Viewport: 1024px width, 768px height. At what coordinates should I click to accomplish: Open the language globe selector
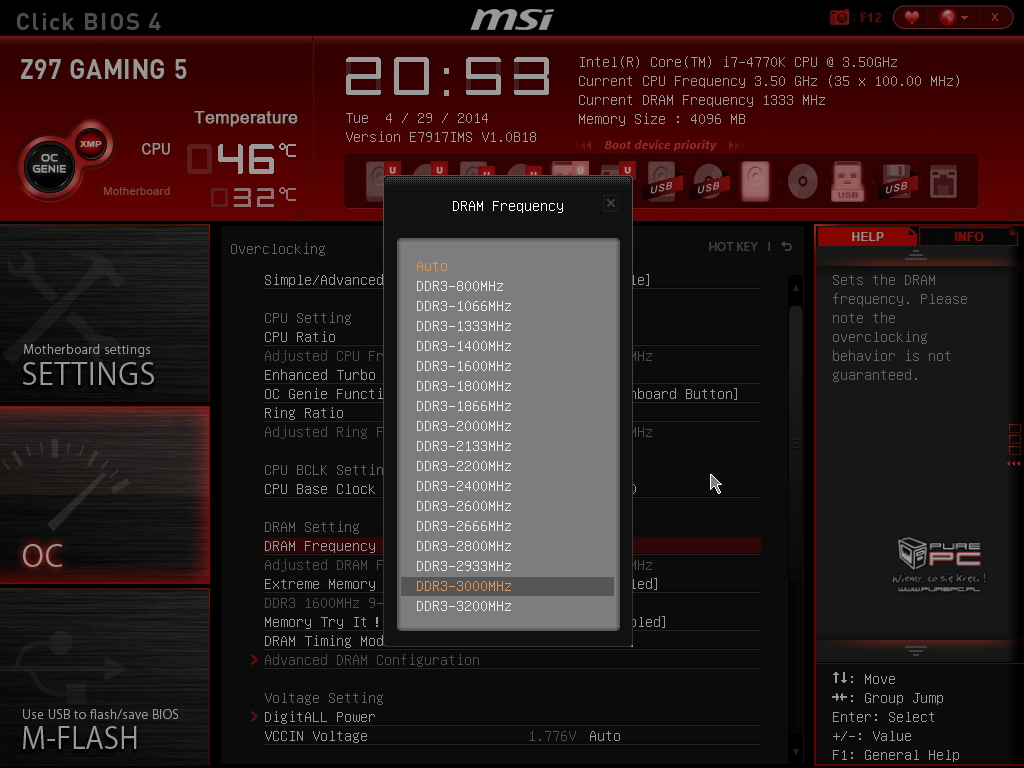[x=953, y=18]
